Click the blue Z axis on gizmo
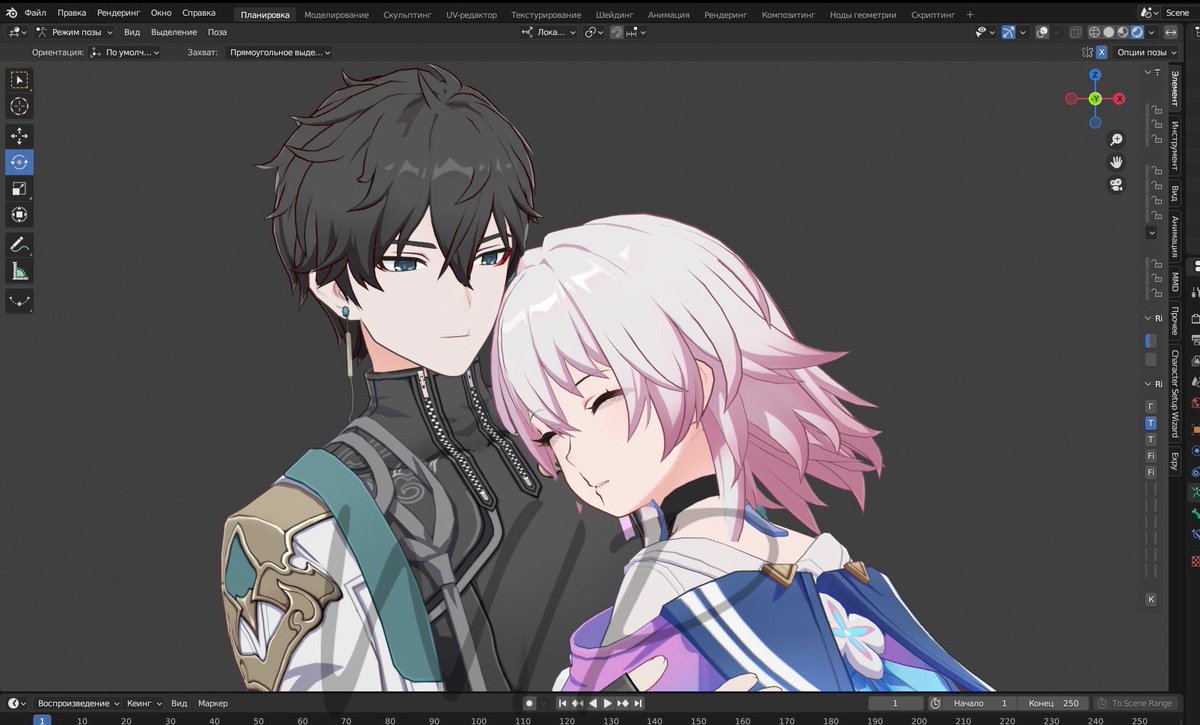Screen dimensions: 1200x725 1095,75
